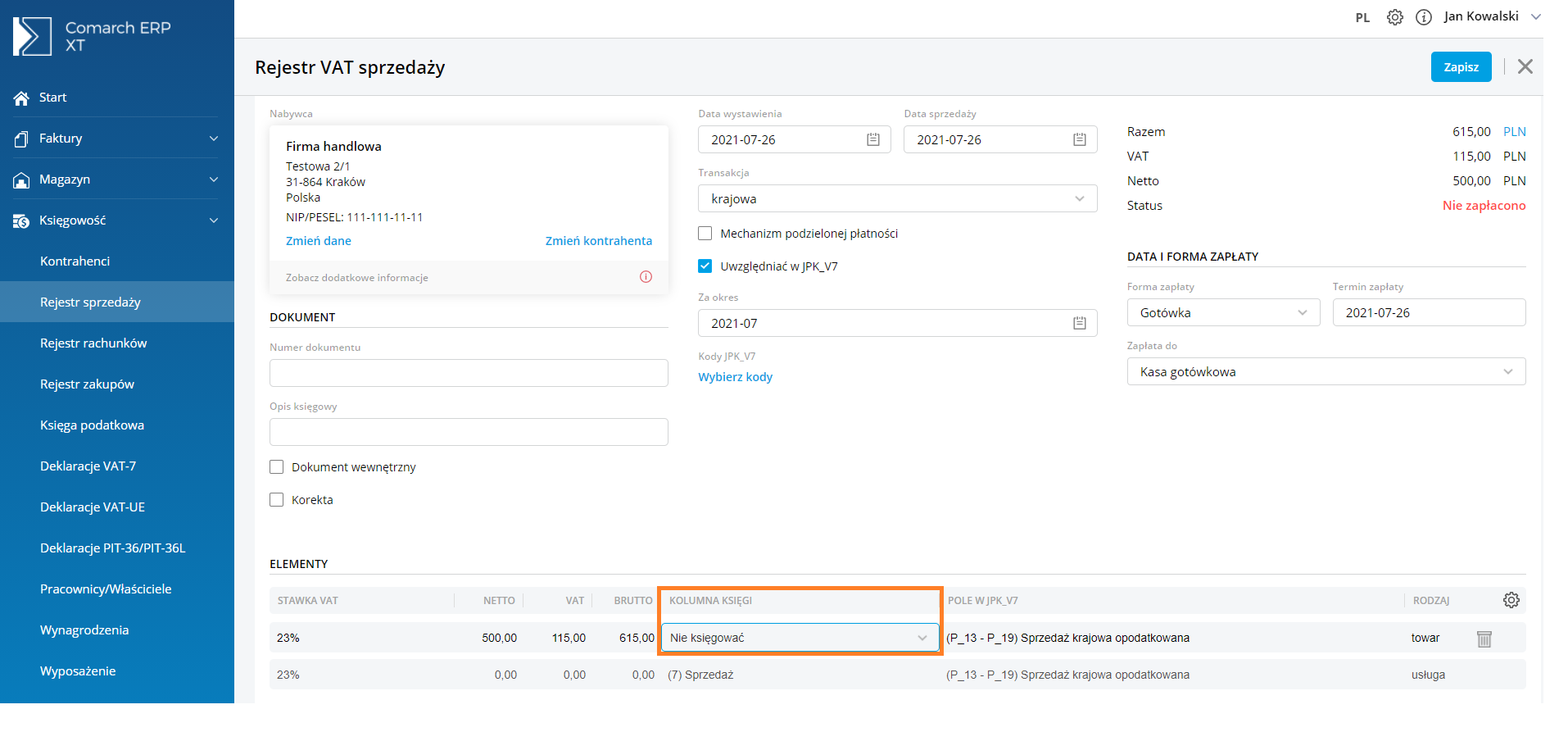Image resolution: width=1568 pixels, height=741 pixels.
Task: Open Kolumna księgi Nie księgować dropdown
Action: [x=800, y=639]
